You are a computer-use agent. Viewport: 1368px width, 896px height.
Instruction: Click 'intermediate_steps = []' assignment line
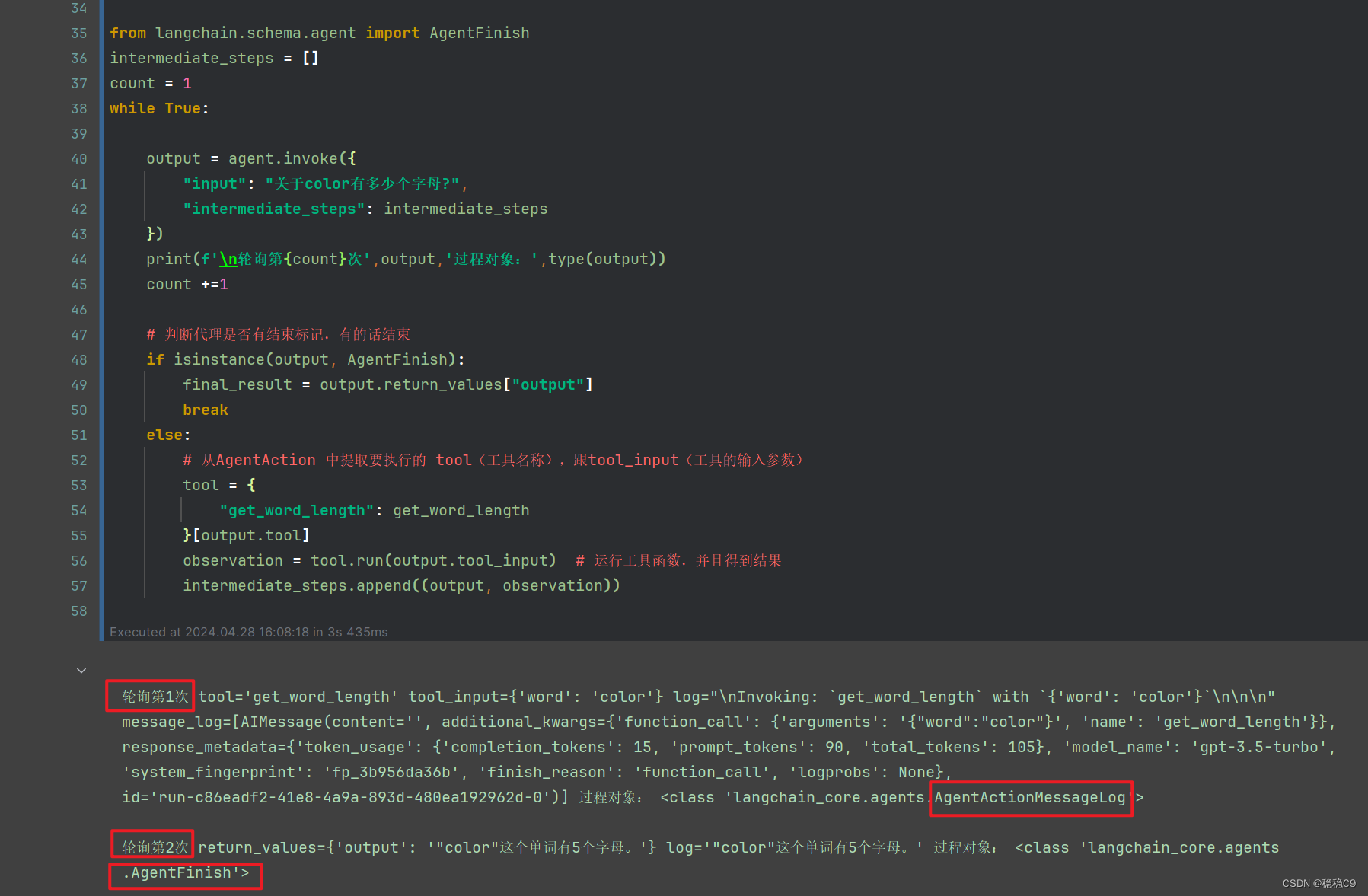click(x=215, y=59)
